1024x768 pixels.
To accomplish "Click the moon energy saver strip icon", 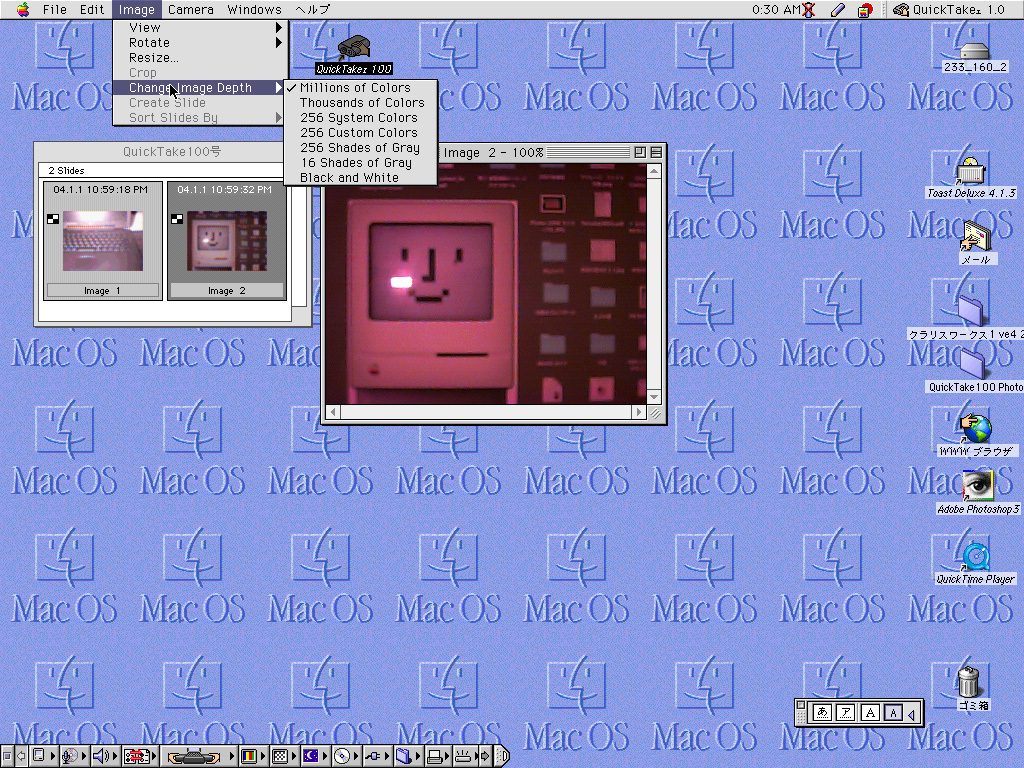I will [310, 756].
